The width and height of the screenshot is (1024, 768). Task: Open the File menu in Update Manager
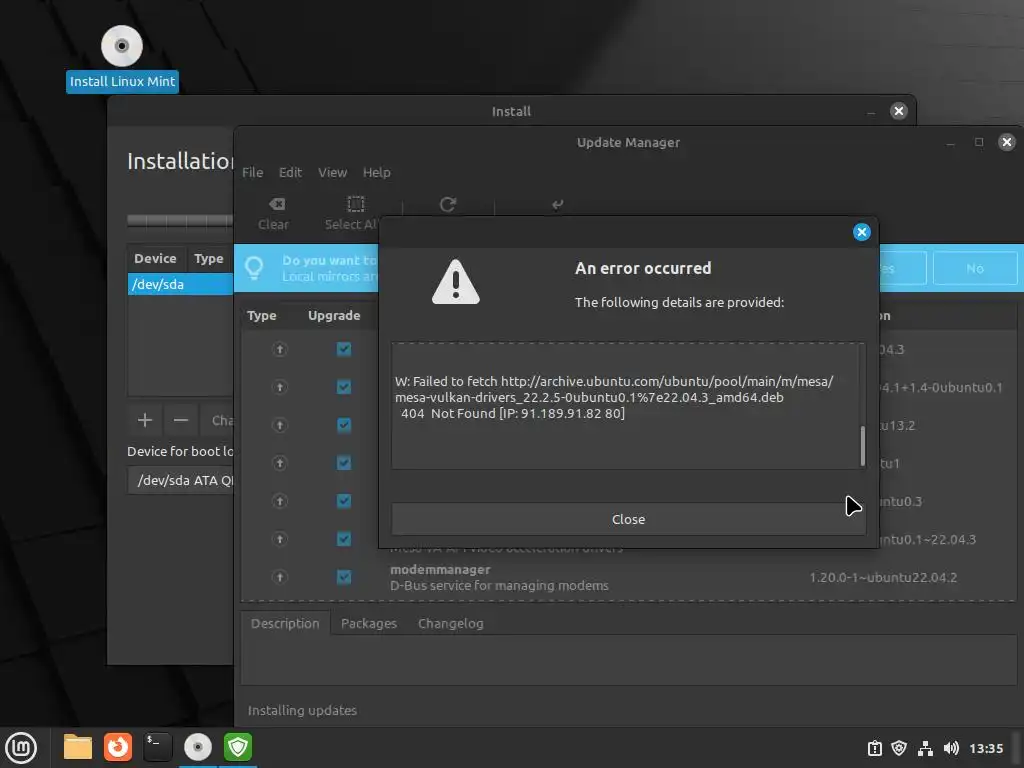(x=253, y=172)
